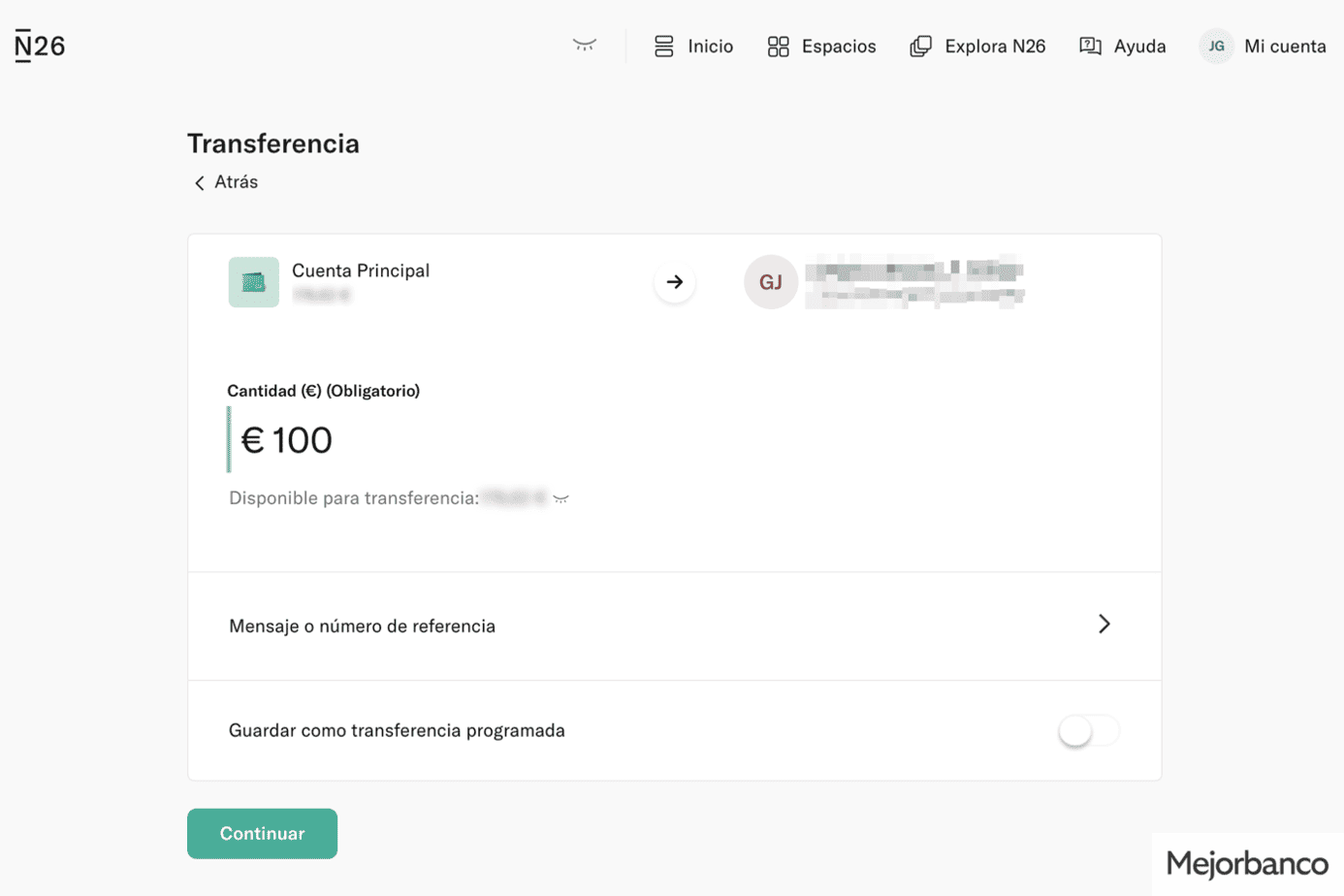1344x896 pixels.
Task: Click the Ayuda chat icon
Action: [1090, 47]
